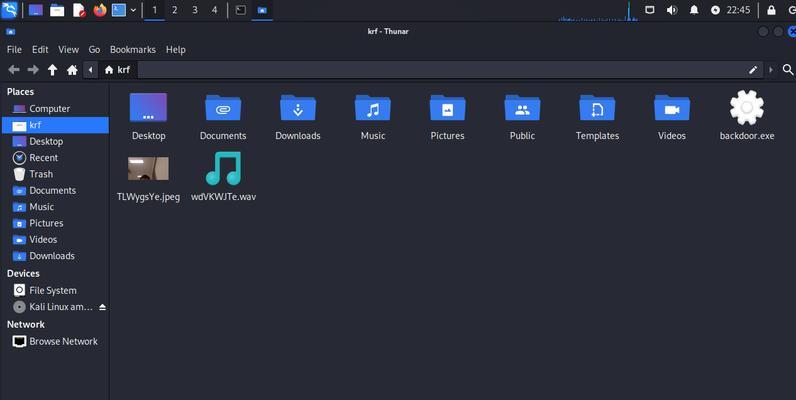The width and height of the screenshot is (796, 400).
Task: Click the krf path bar button
Action: click(117, 70)
